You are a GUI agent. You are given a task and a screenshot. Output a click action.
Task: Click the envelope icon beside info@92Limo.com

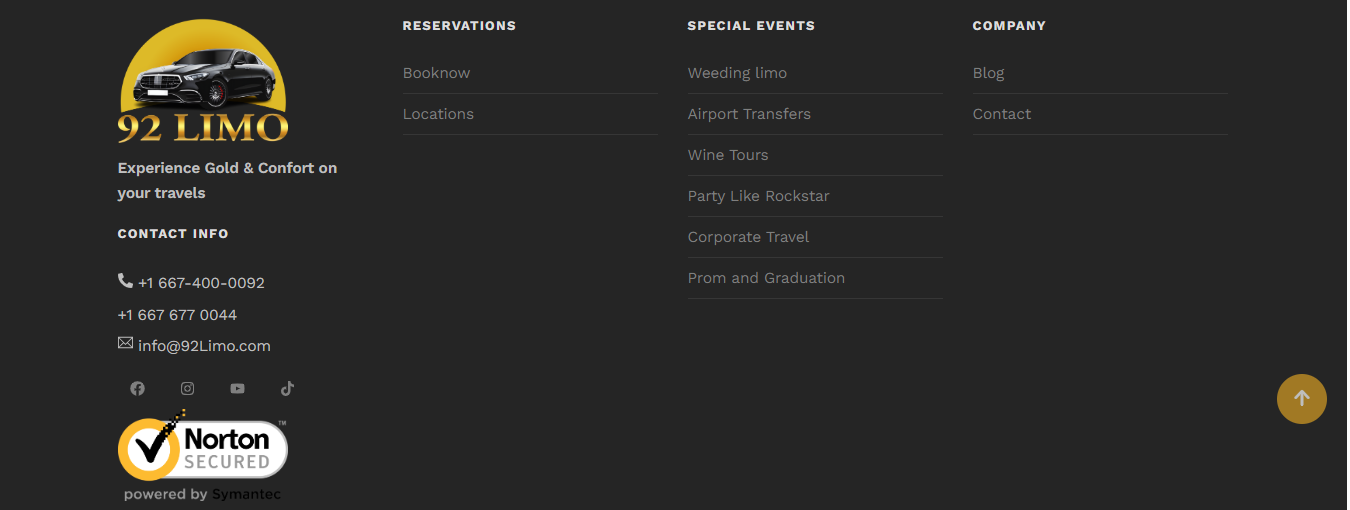click(x=125, y=343)
